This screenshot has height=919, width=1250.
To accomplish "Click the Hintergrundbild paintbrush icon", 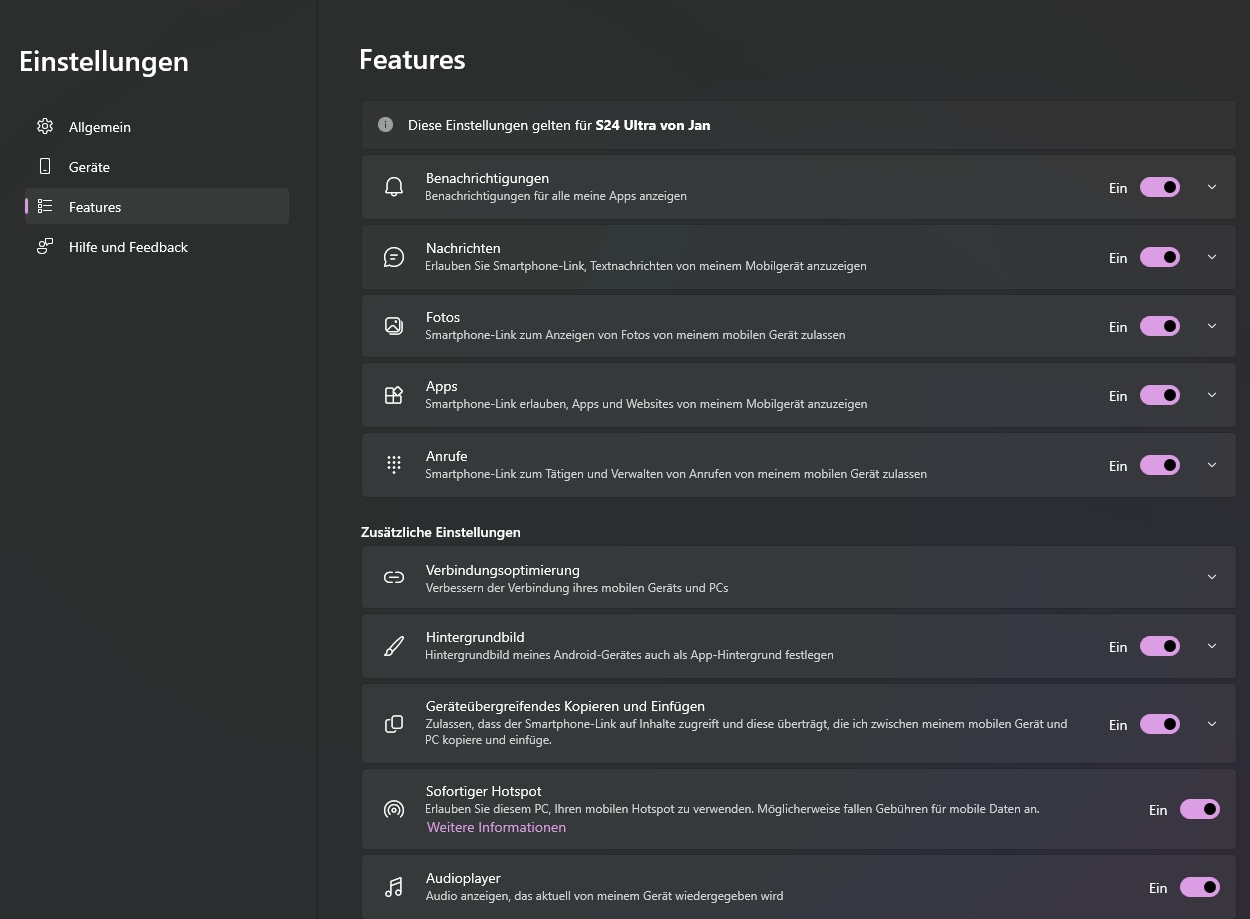I will (394, 646).
